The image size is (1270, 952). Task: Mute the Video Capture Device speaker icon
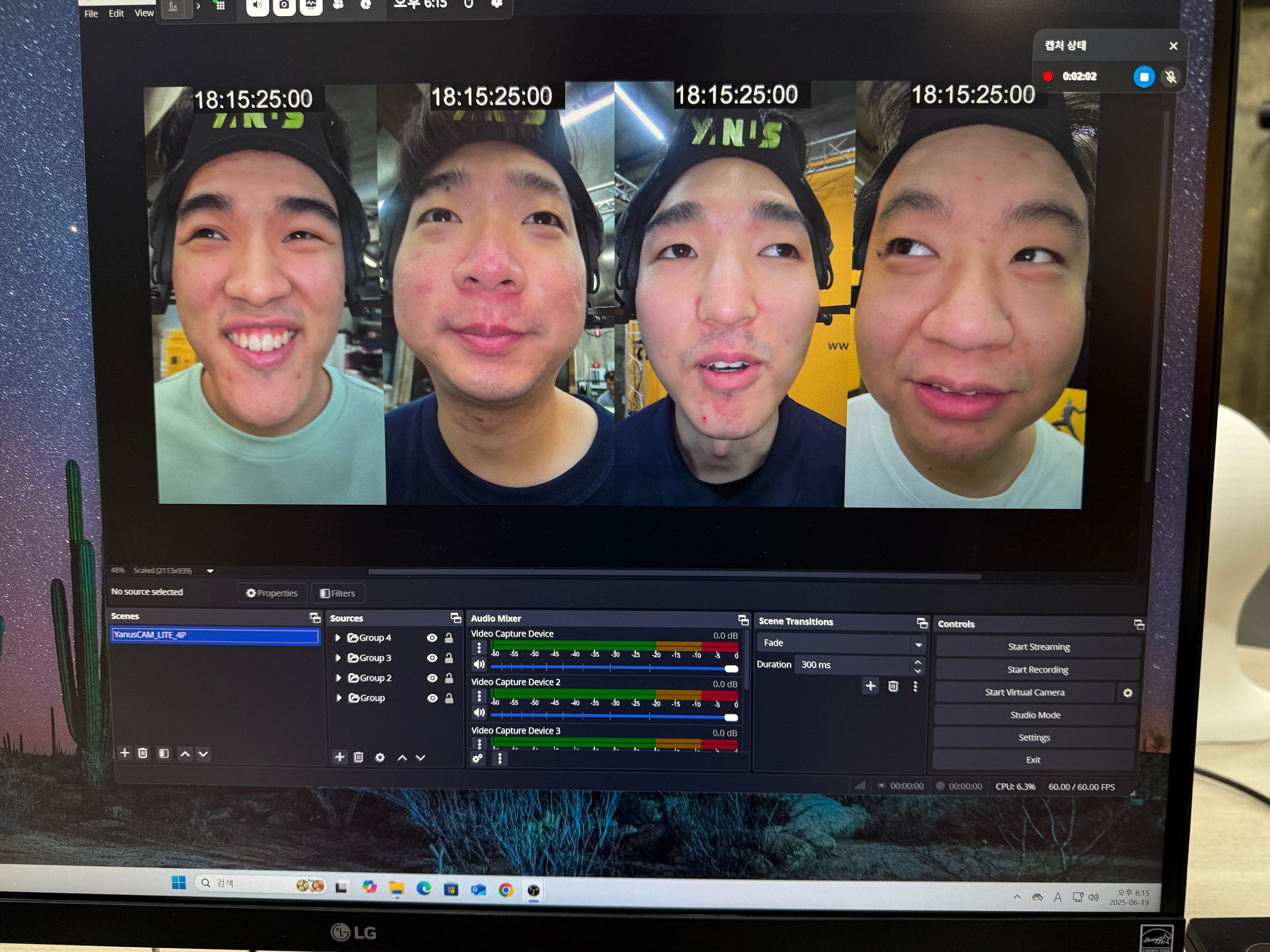480,664
